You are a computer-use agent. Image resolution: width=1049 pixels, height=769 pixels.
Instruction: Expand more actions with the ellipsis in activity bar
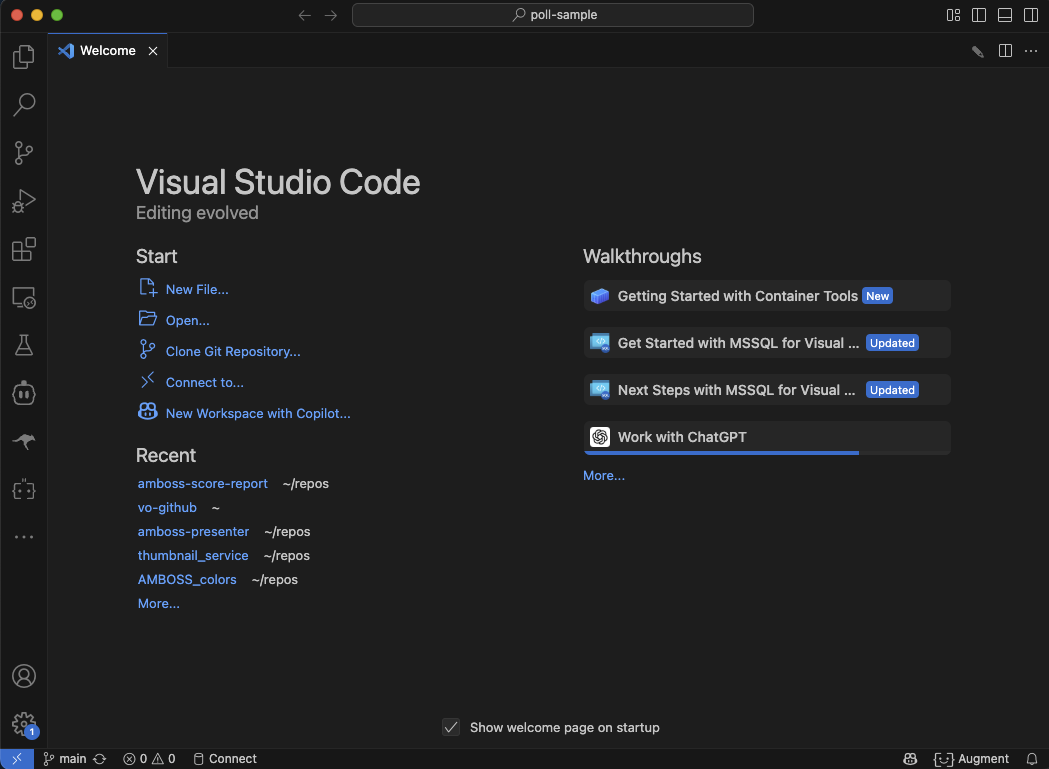pyautogui.click(x=23, y=537)
